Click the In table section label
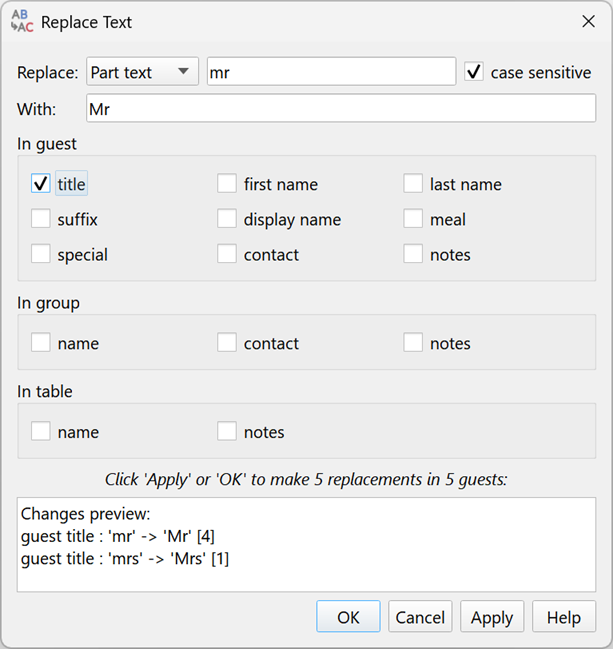This screenshot has width=613, height=649. 45,392
